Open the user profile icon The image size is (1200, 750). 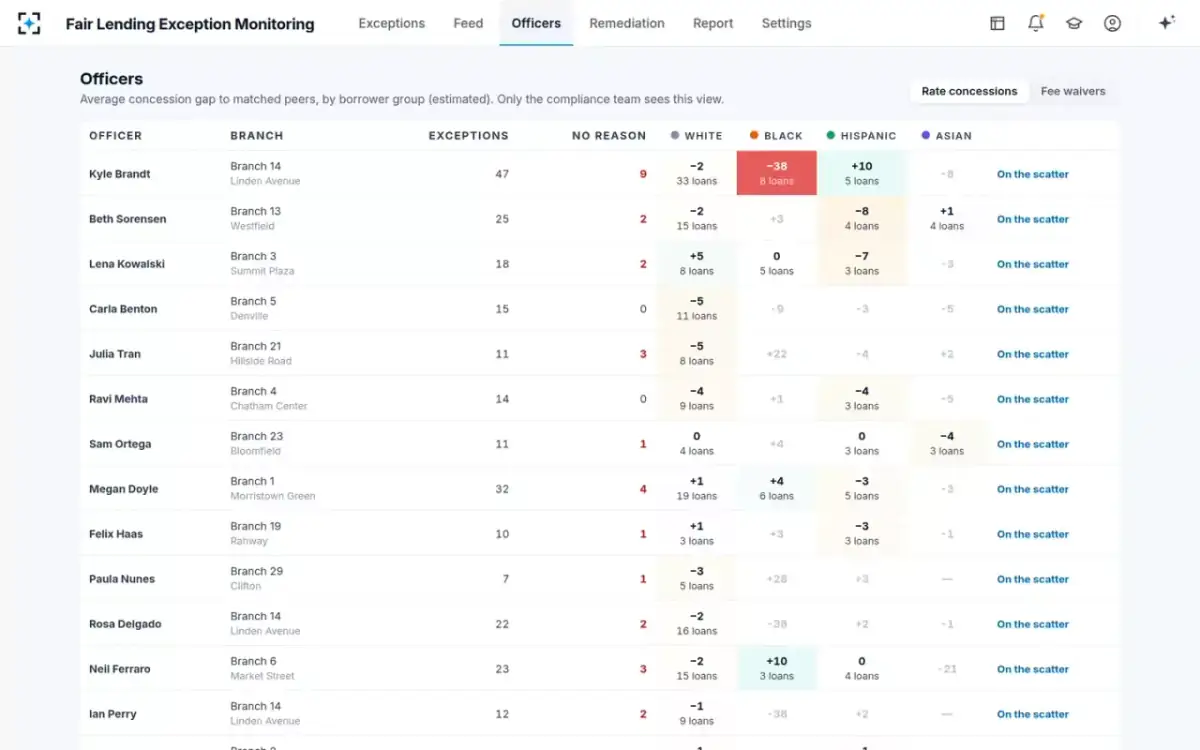[1112, 23]
